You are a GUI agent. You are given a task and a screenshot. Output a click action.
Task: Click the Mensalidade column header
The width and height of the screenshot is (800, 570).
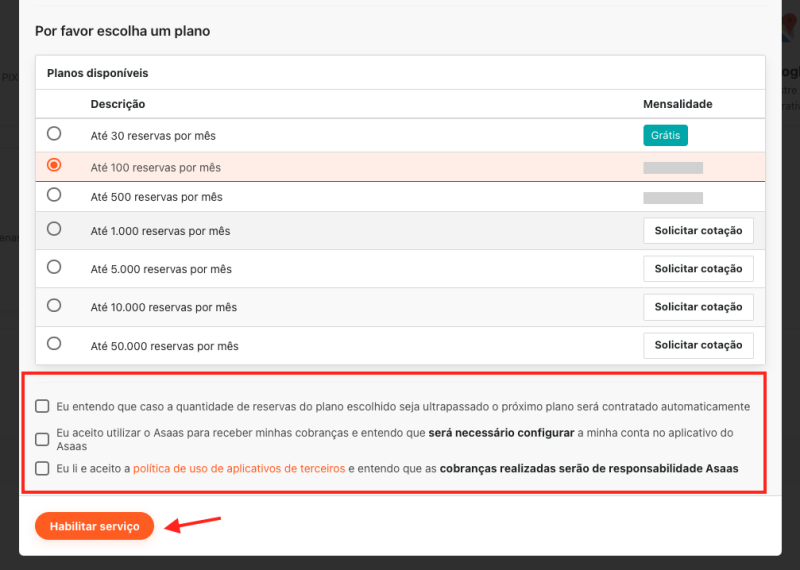[x=677, y=104]
